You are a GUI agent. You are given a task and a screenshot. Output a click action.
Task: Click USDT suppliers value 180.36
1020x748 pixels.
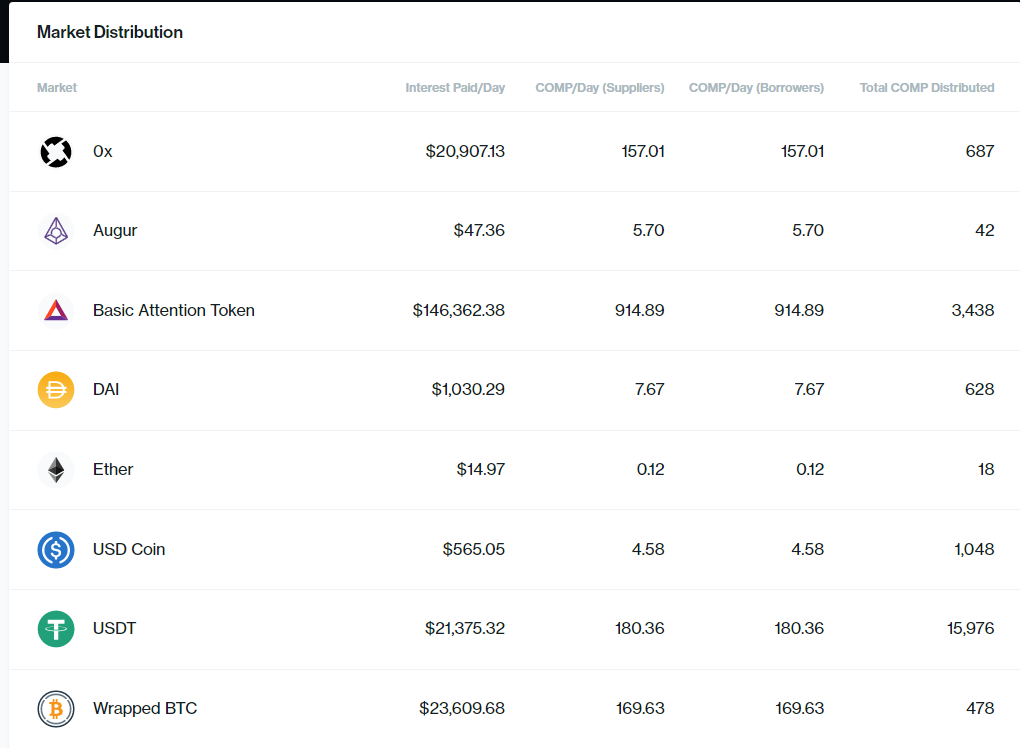pyautogui.click(x=639, y=628)
